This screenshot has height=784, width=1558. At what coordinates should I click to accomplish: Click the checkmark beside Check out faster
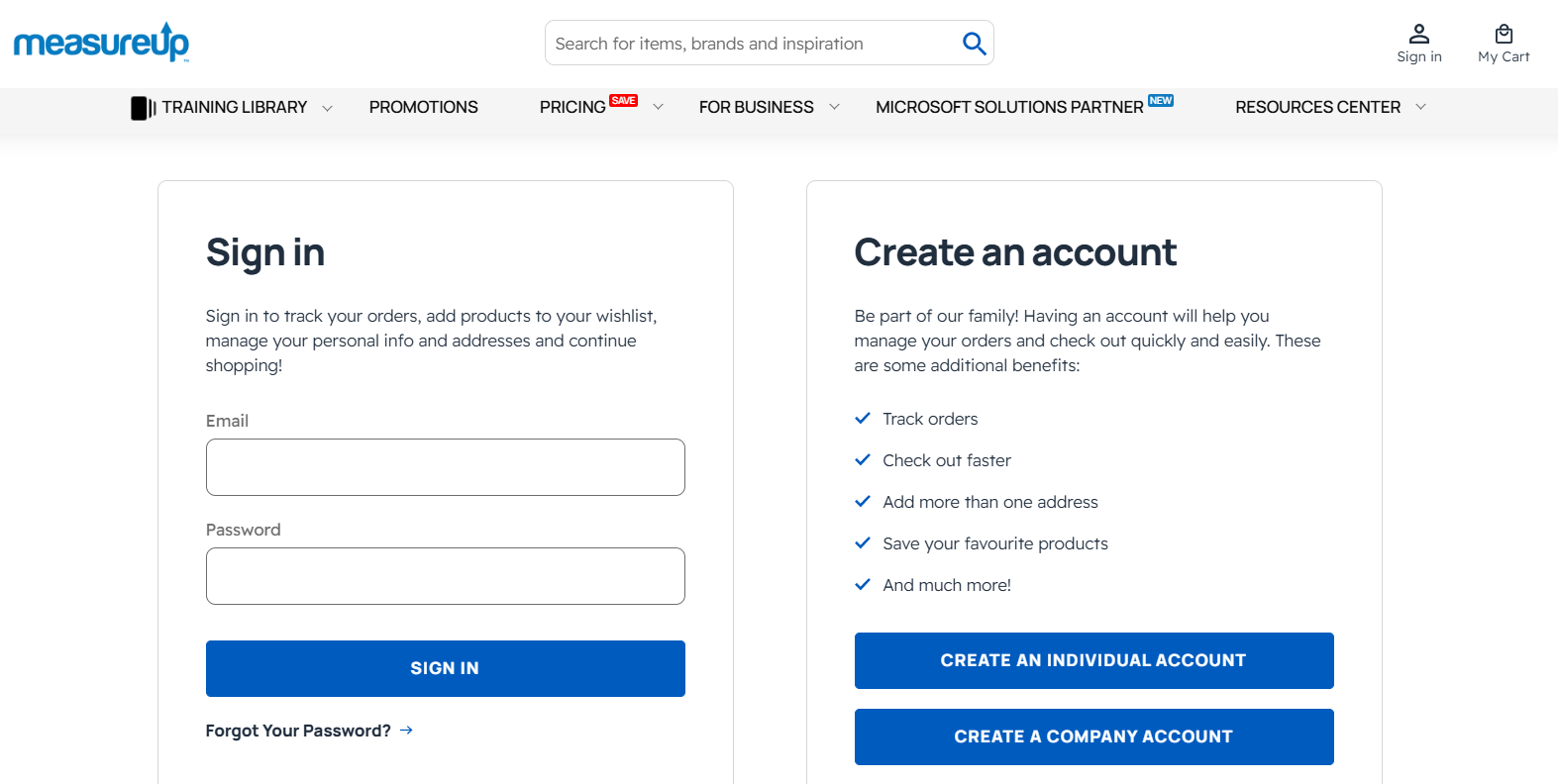862,459
